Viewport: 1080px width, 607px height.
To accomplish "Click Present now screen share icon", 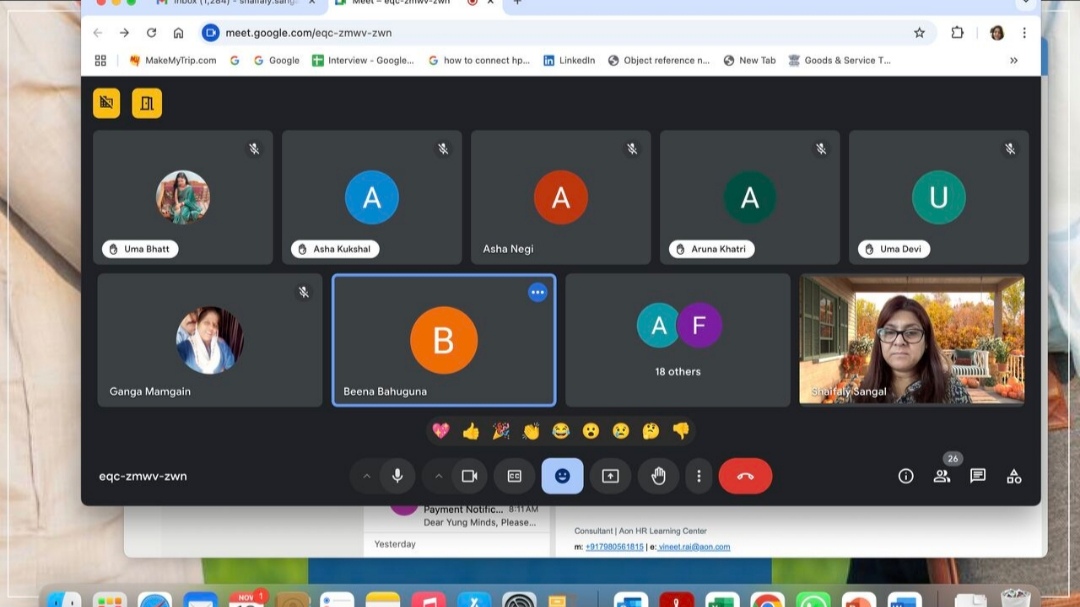I will 610,476.
